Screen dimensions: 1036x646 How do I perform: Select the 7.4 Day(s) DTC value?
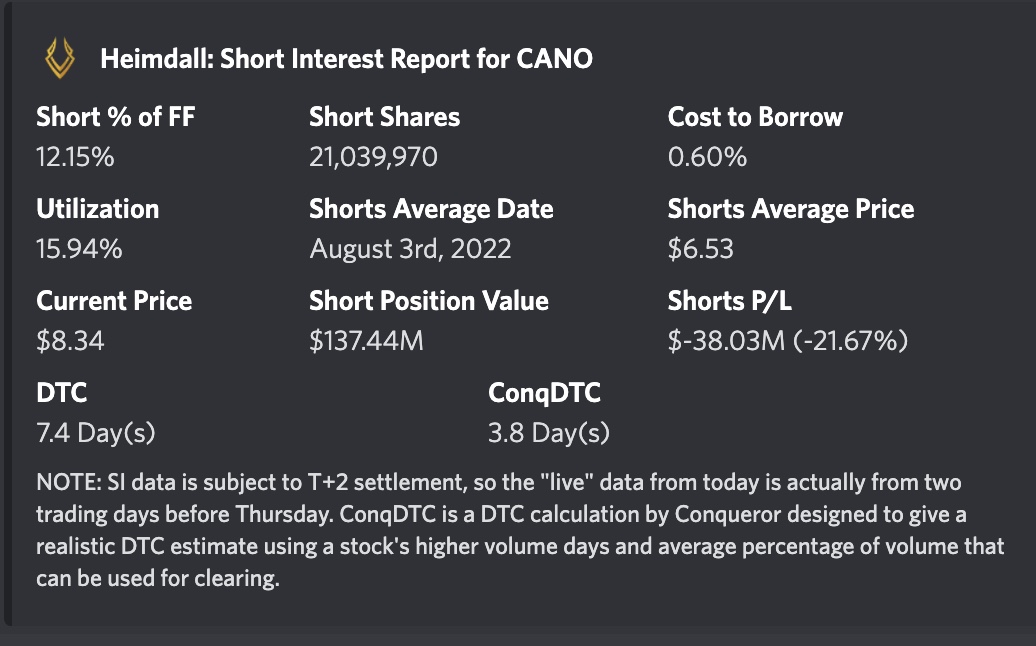(96, 433)
